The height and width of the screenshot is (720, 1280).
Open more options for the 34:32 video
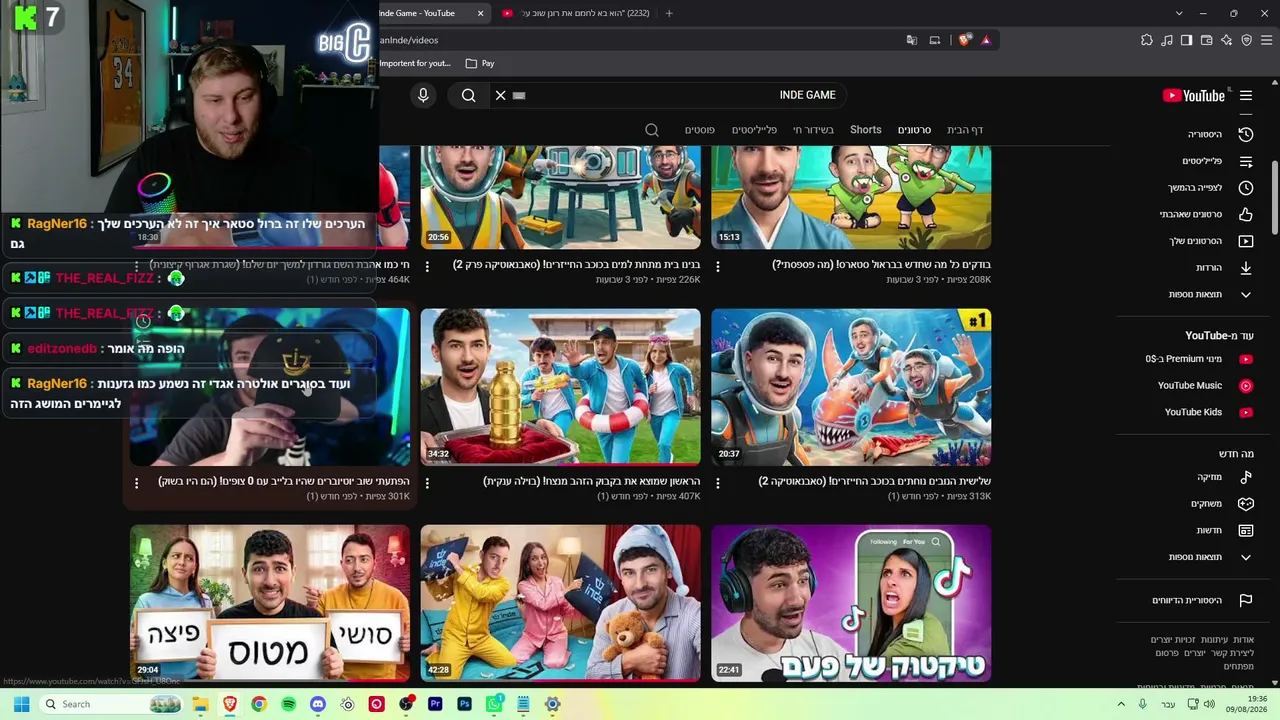coord(427,483)
